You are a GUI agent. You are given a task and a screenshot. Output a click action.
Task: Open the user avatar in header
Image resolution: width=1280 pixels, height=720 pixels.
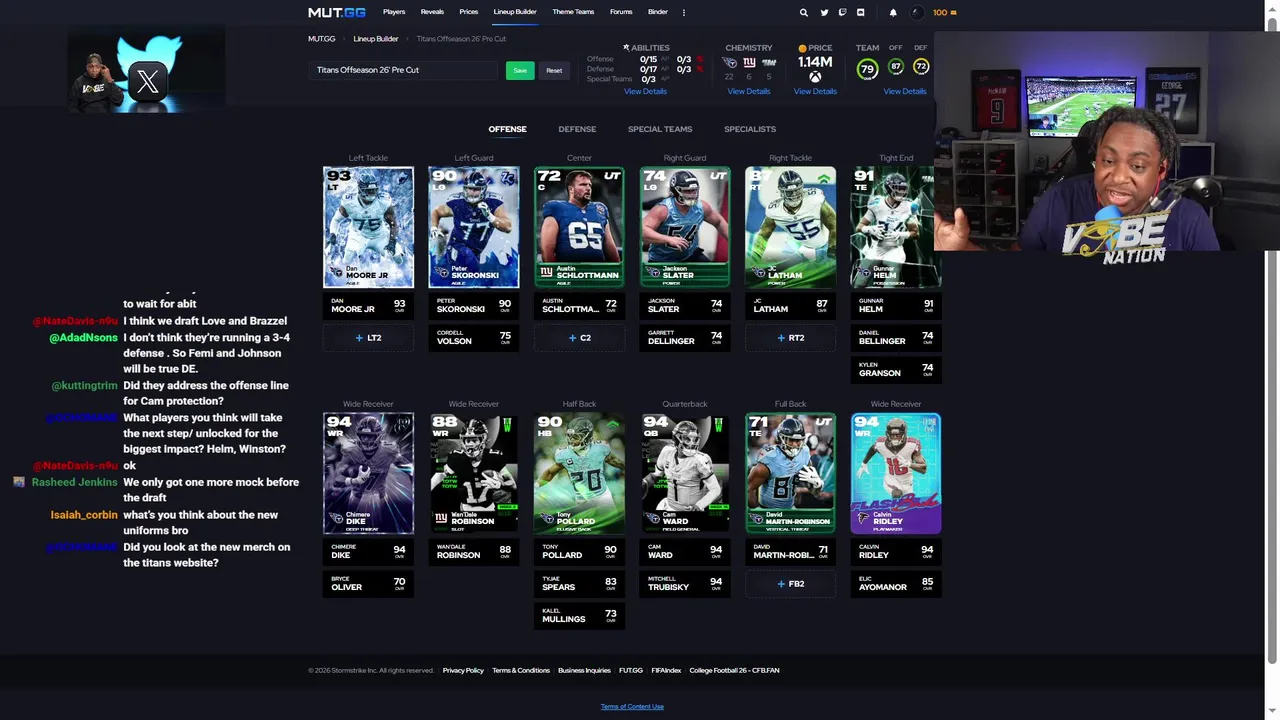pyautogui.click(x=918, y=13)
